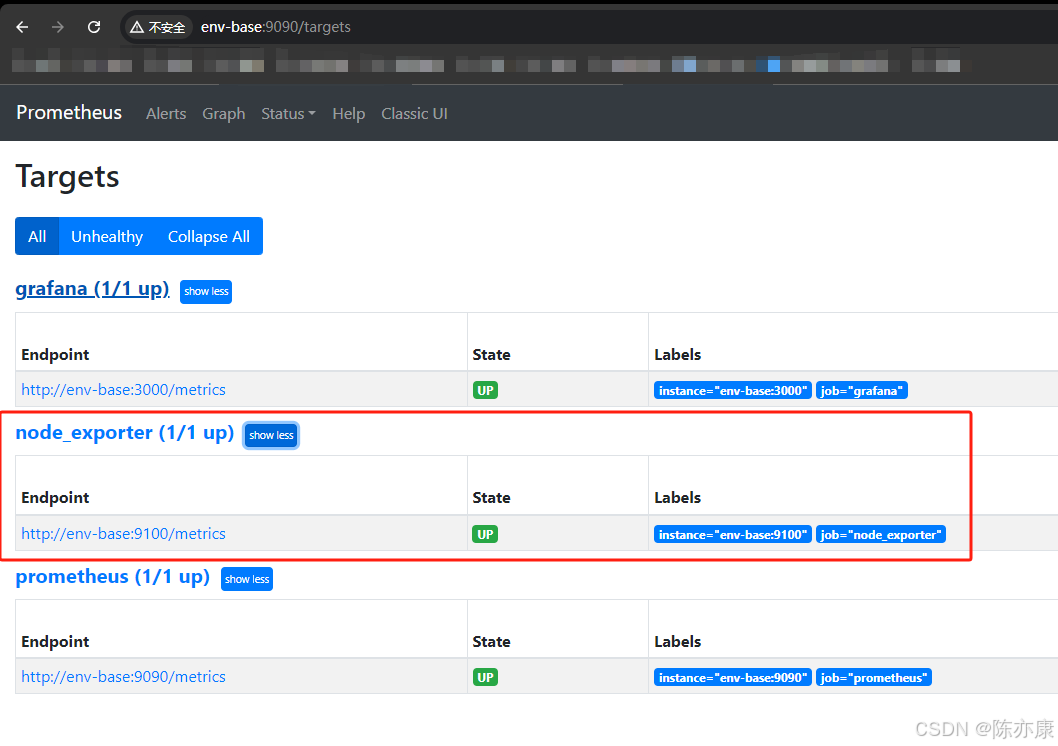Click UP state badge in node_exporter row
Viewport: 1058px width, 746px height.
point(485,534)
